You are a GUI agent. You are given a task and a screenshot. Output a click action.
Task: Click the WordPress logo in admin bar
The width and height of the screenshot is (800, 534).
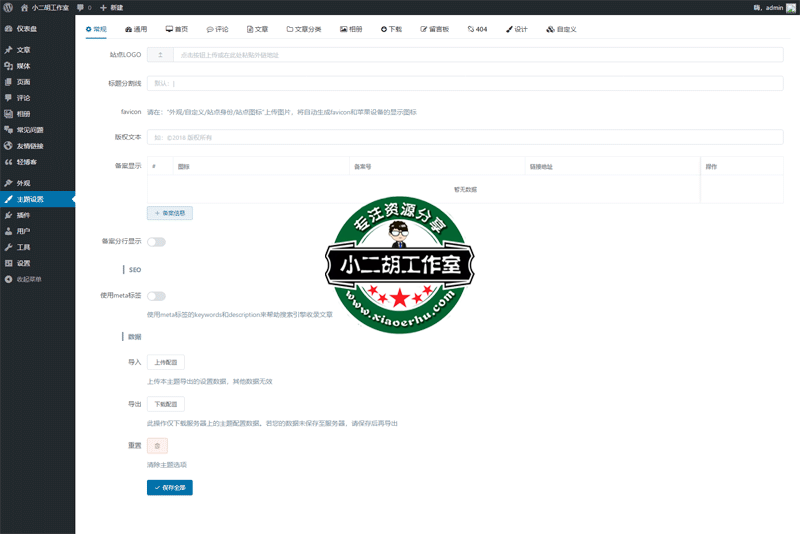point(8,7)
